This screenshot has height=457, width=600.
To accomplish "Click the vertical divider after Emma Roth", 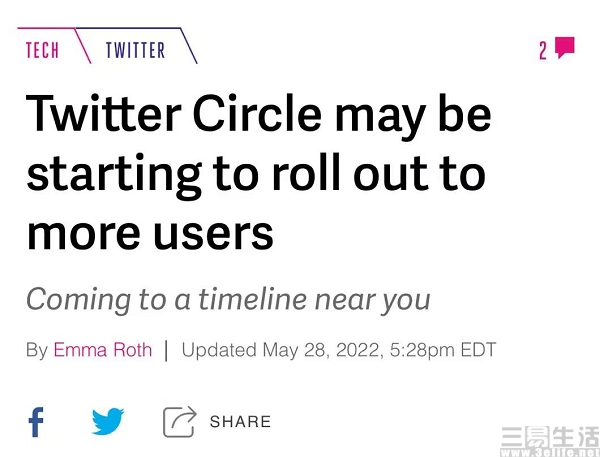I will click(166, 350).
